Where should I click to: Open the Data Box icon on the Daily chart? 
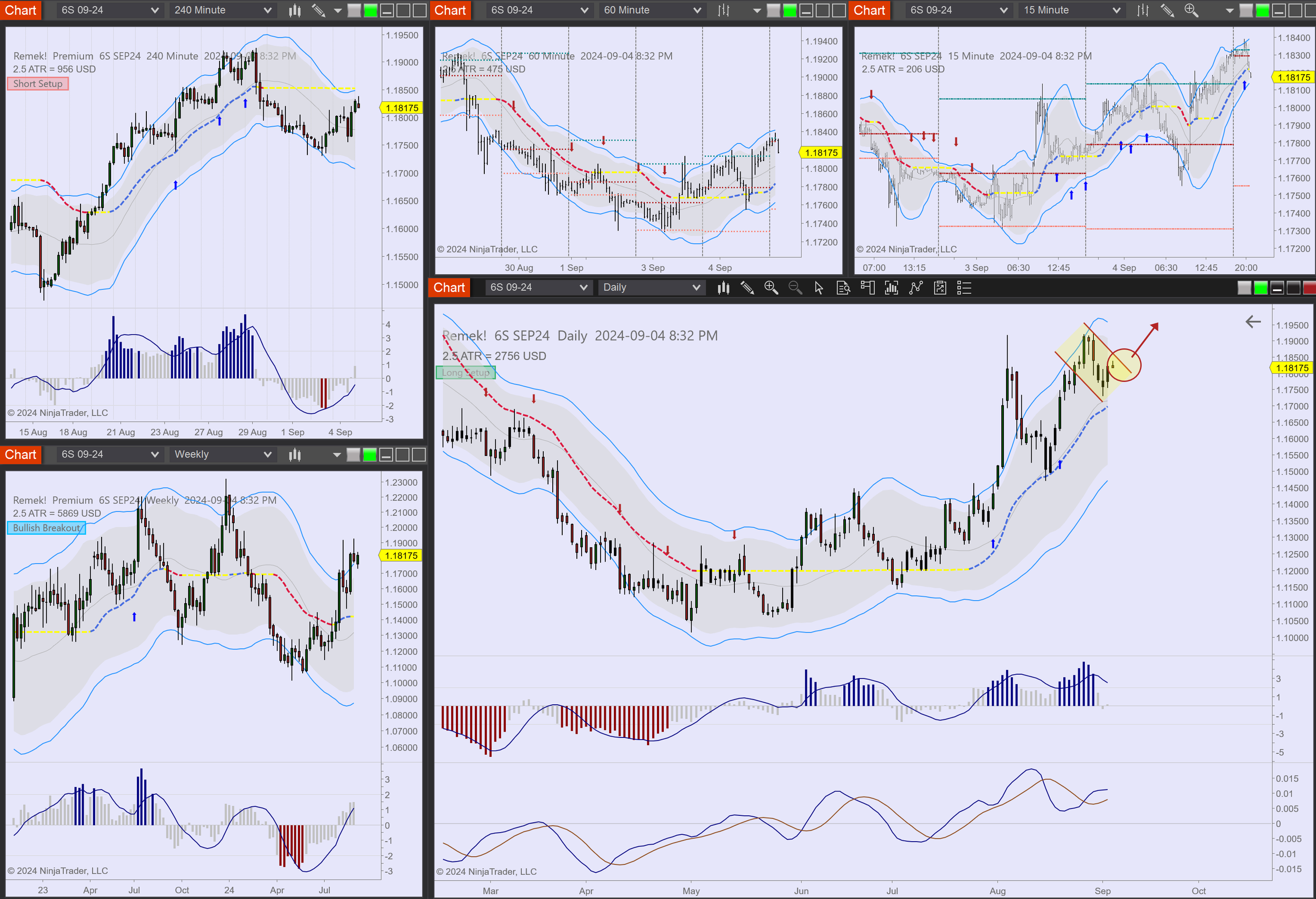click(x=843, y=287)
